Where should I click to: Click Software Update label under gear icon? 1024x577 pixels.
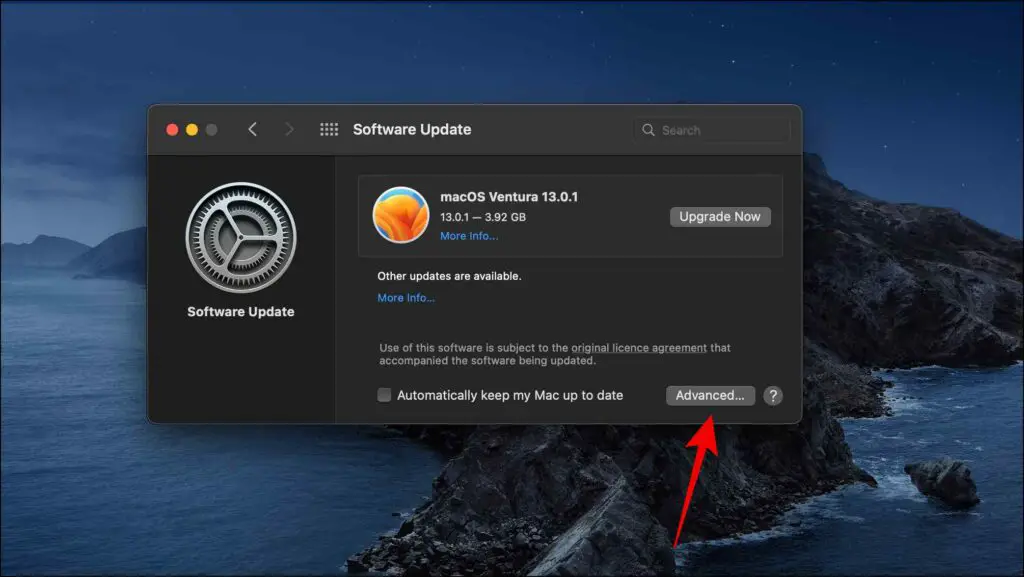(240, 311)
